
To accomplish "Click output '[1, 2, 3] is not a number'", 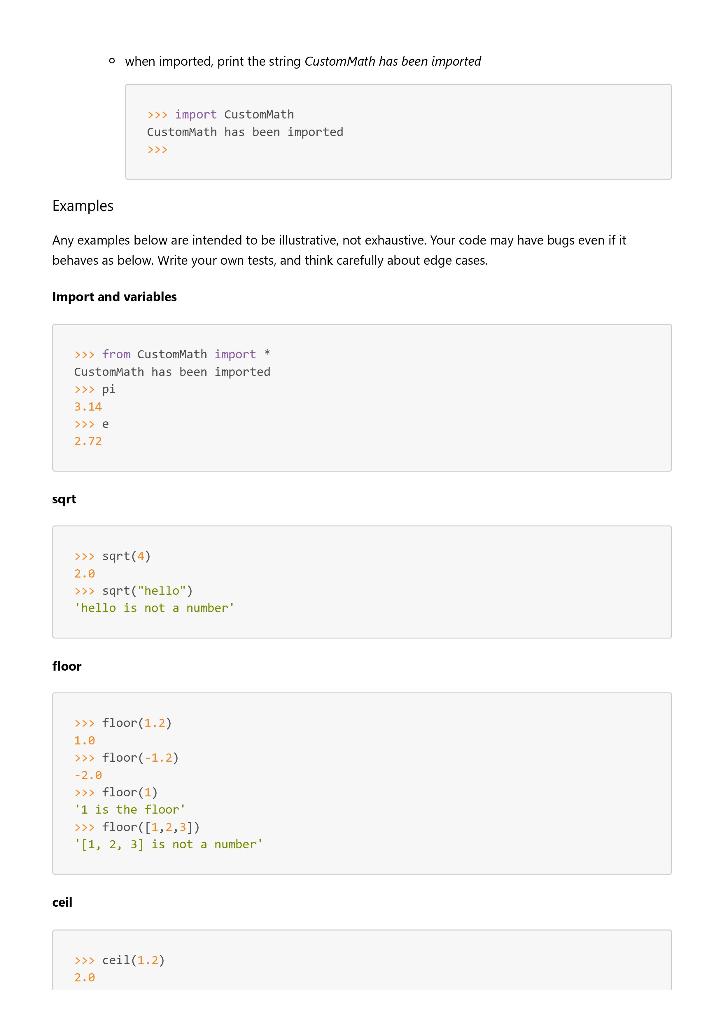I will pos(168,844).
